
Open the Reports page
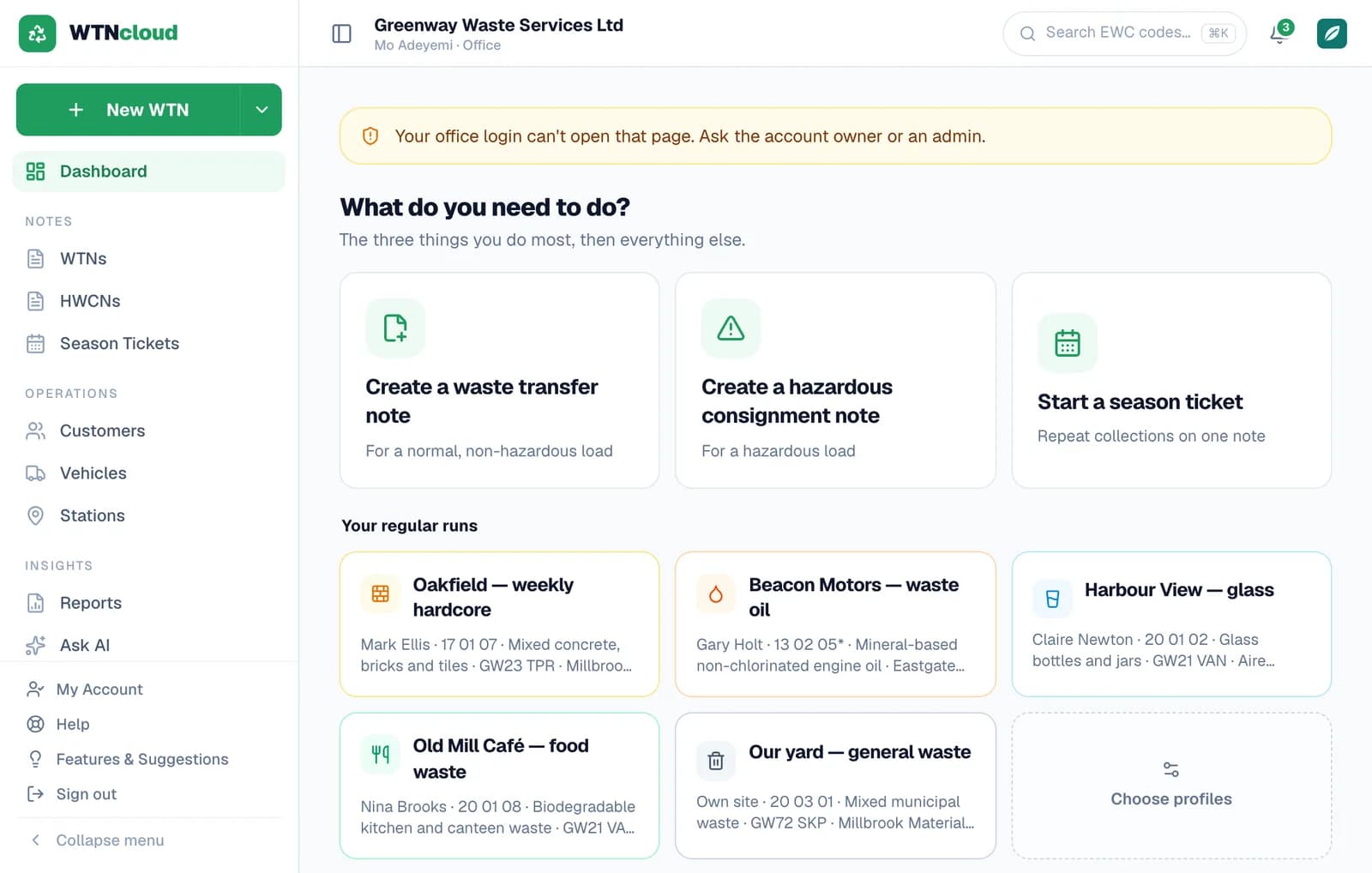pyautogui.click(x=149, y=603)
